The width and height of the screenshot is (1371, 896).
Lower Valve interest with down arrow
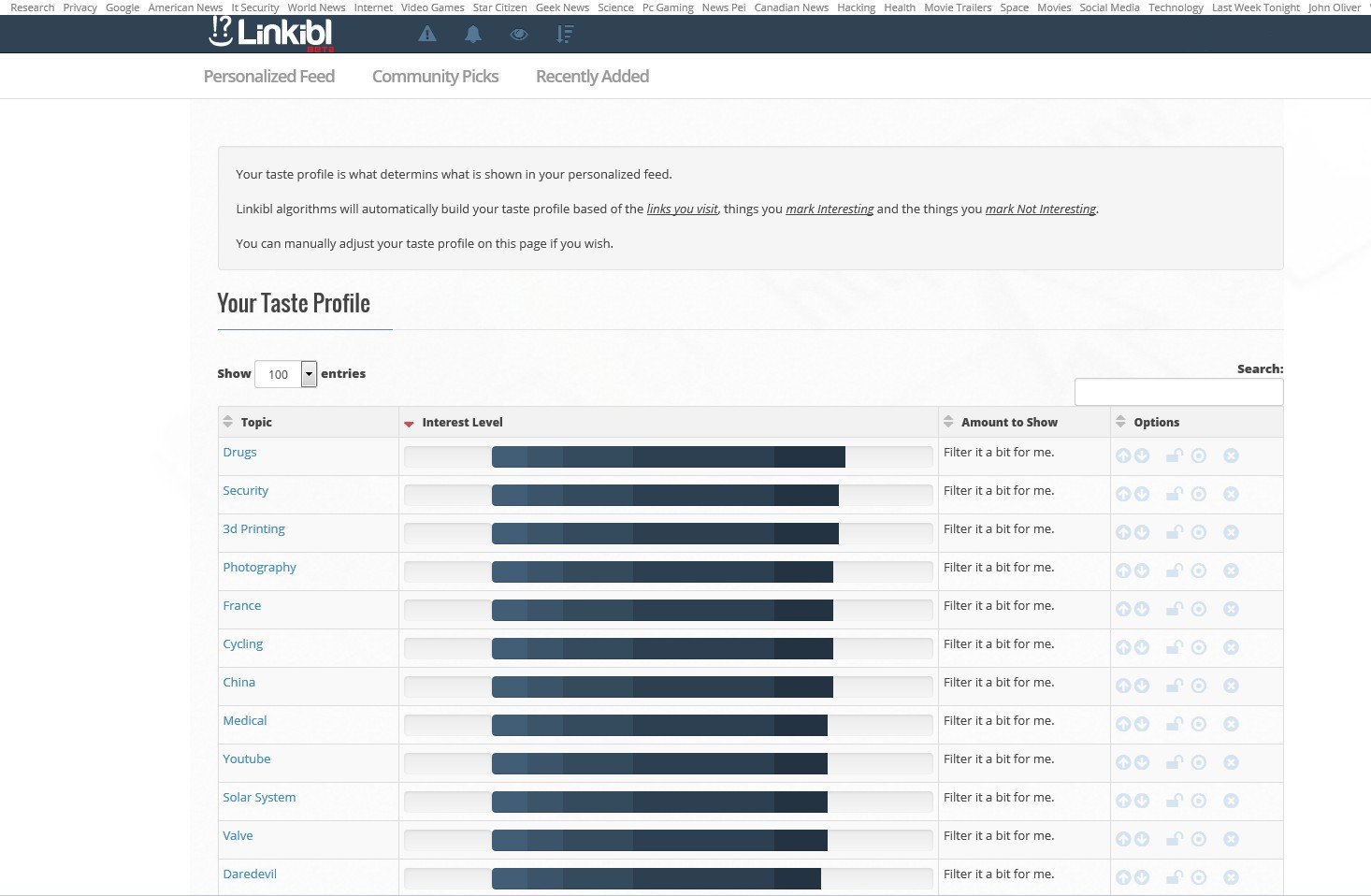tap(1142, 839)
